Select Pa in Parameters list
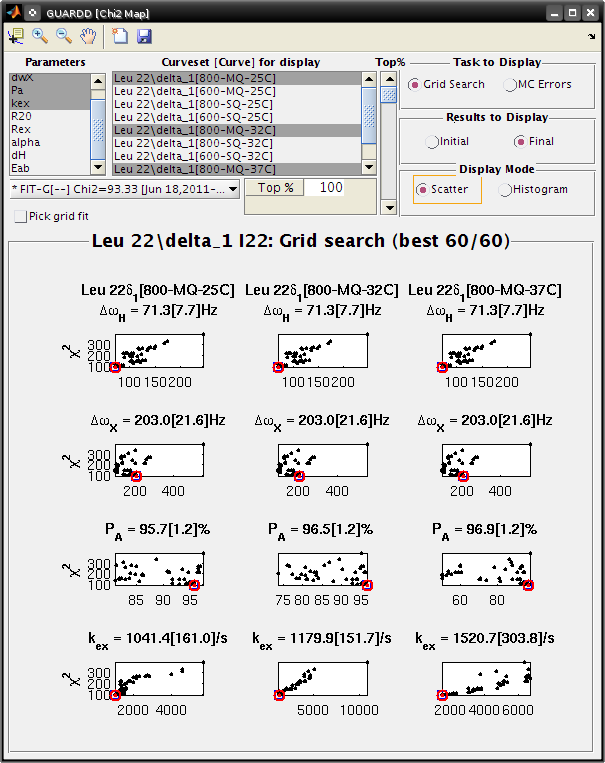Screen dimensions: 605x763 pos(50,90)
